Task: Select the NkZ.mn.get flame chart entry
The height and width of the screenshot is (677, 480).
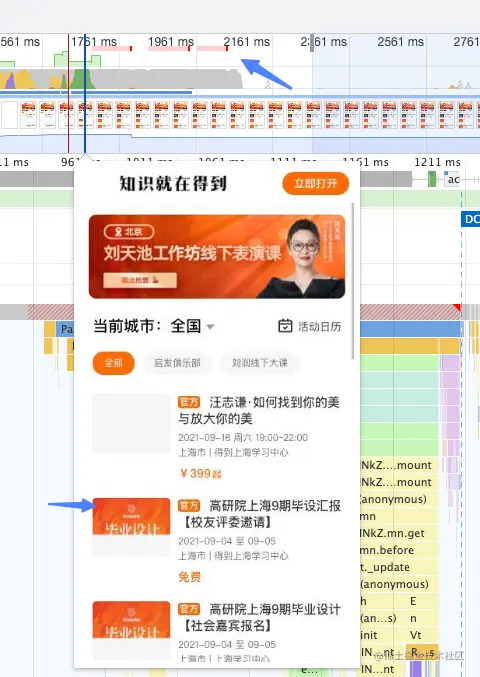Action: pyautogui.click(x=398, y=533)
